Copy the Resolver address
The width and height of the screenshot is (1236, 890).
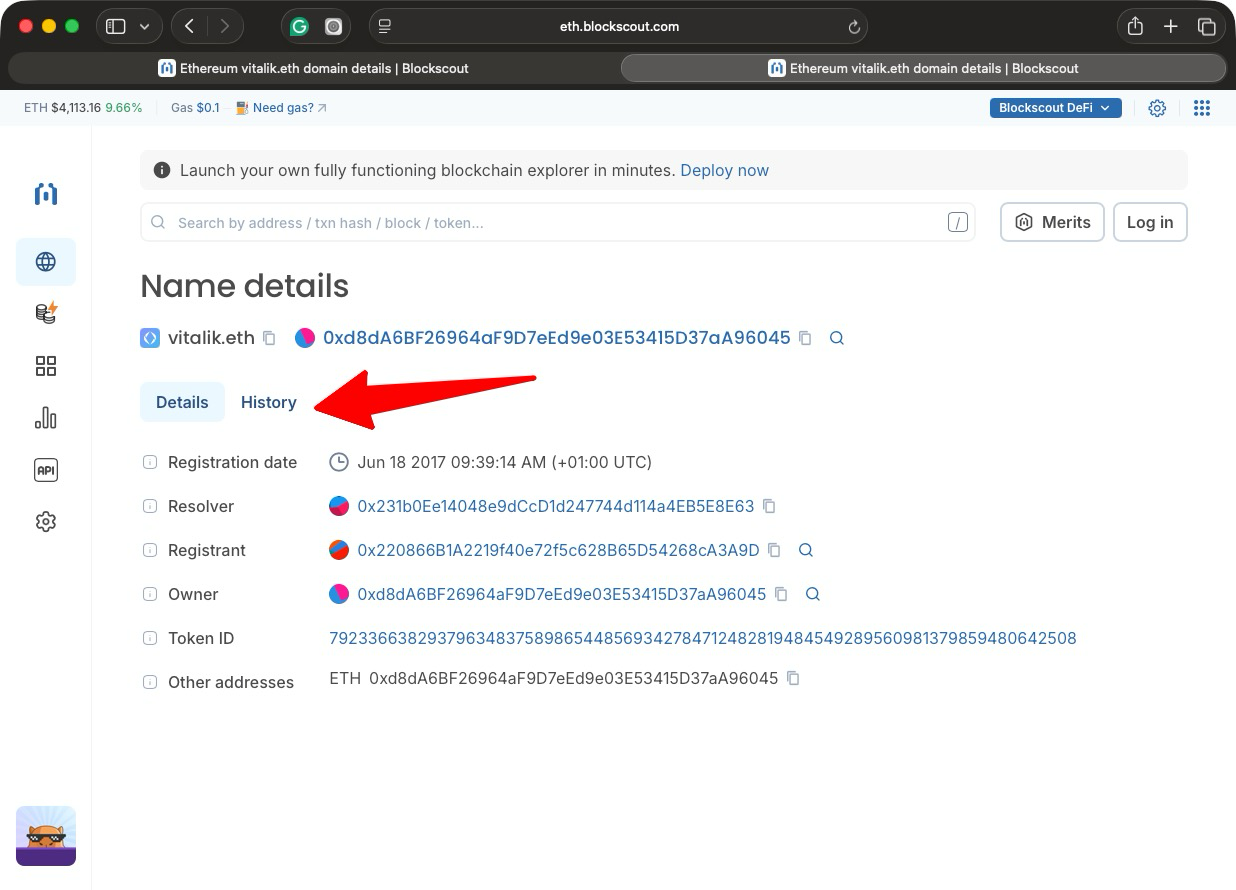coord(769,506)
